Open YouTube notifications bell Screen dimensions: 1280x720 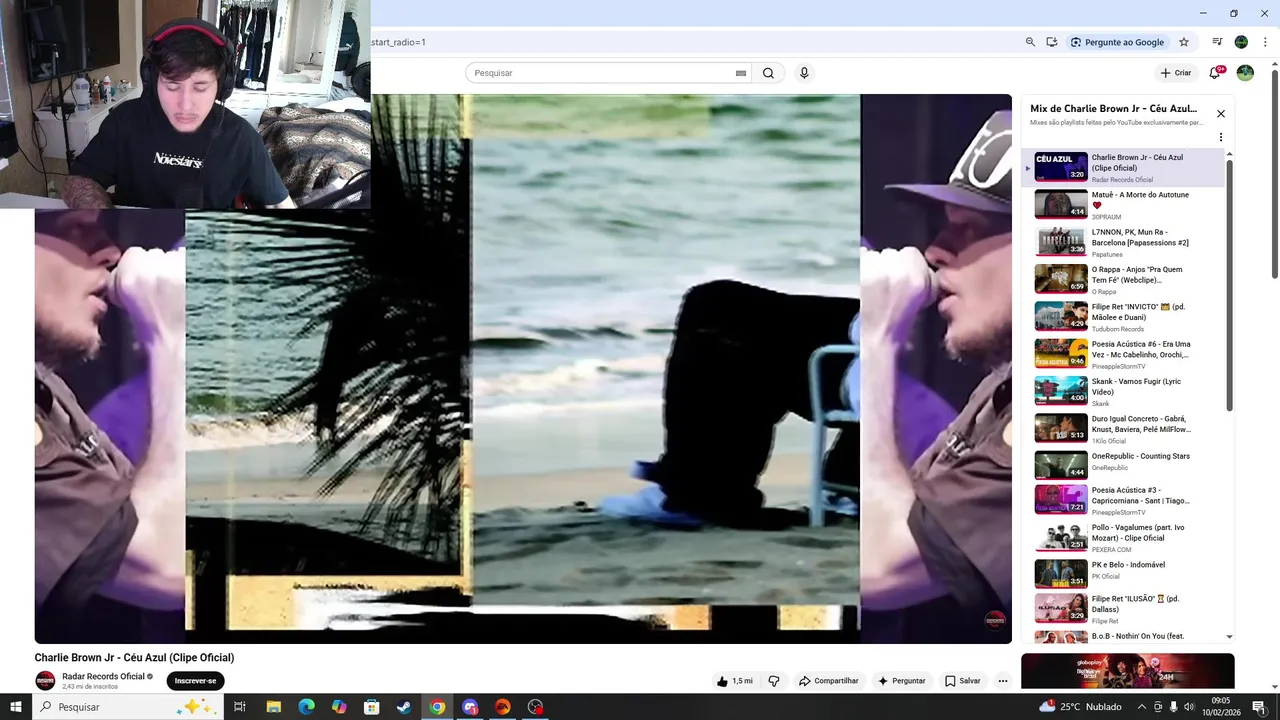(x=1215, y=73)
